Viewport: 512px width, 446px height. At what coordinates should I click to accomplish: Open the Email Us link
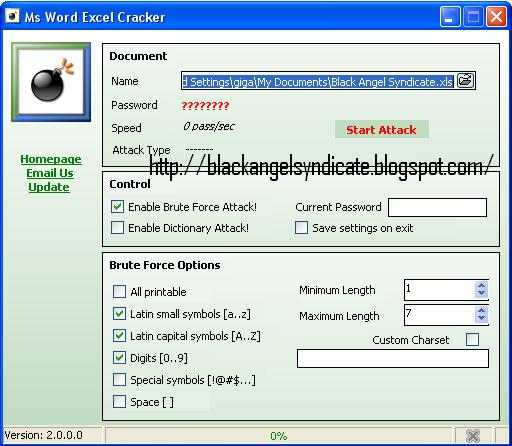(50, 173)
